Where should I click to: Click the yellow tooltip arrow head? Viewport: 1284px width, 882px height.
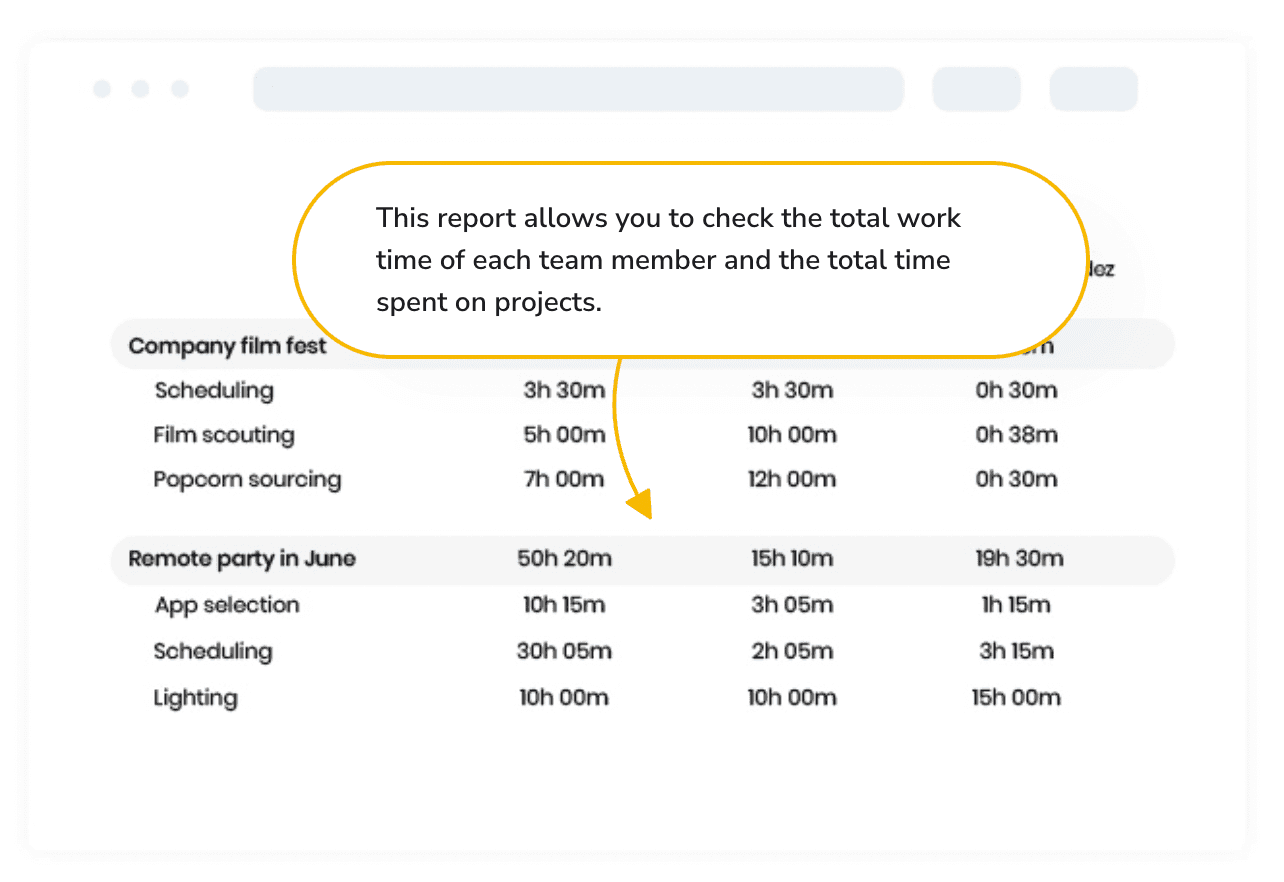638,503
